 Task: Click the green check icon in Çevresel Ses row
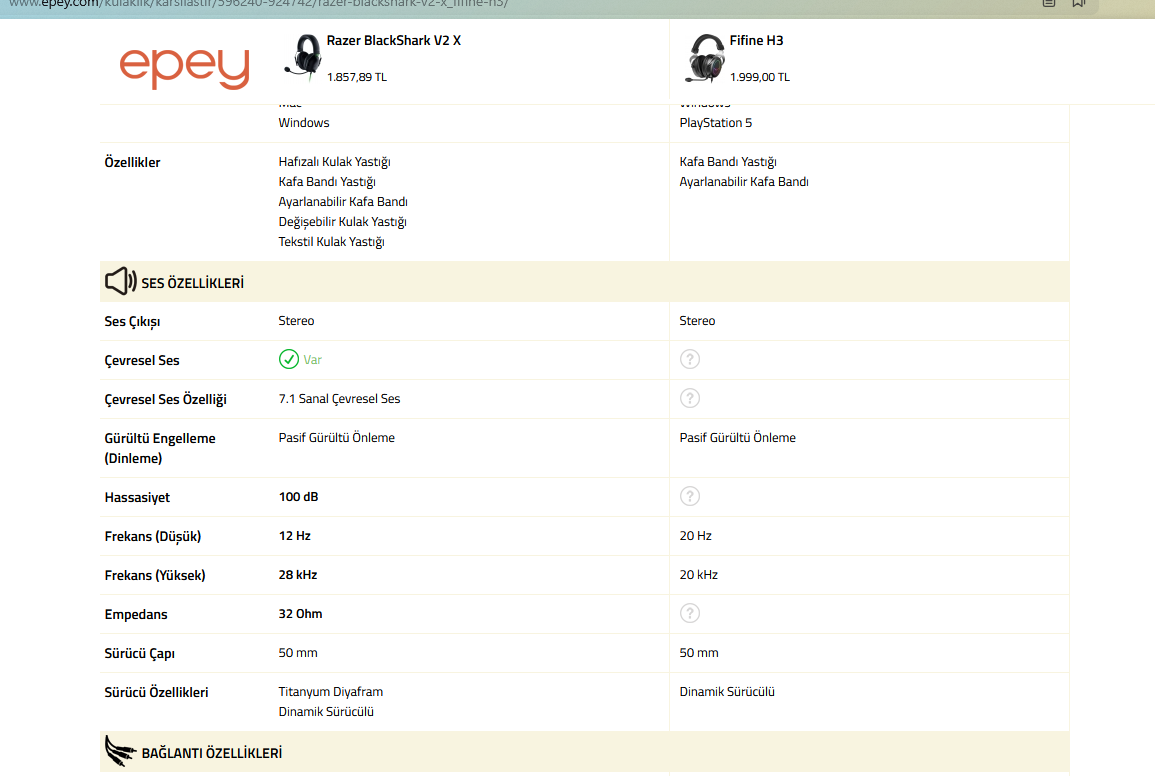tap(289, 359)
